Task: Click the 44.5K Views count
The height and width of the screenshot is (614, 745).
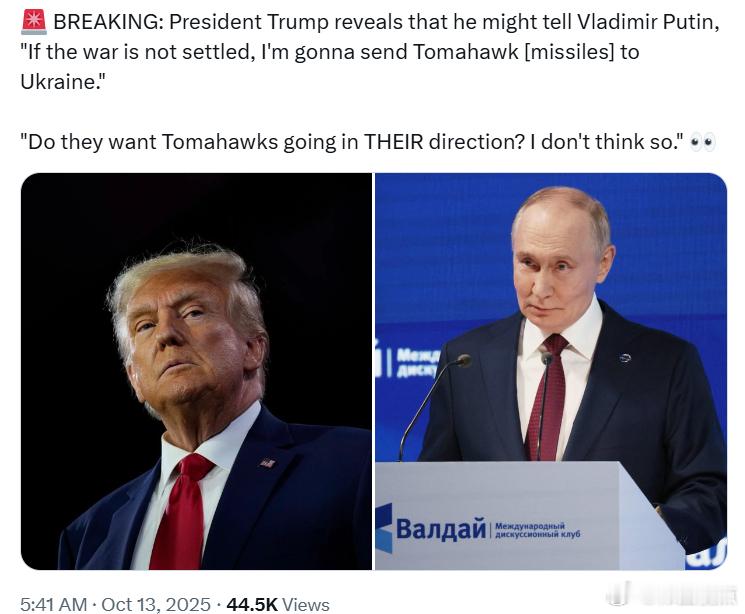Action: point(278,604)
